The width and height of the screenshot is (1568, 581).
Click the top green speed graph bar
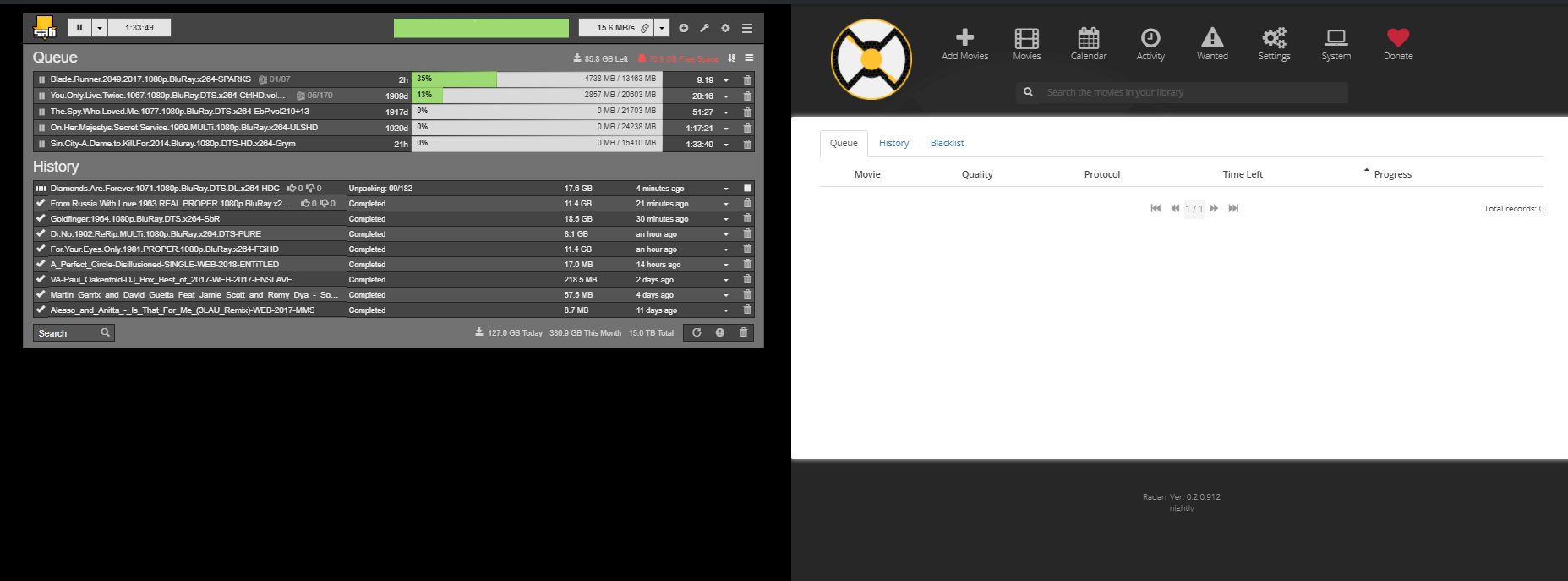click(x=481, y=28)
